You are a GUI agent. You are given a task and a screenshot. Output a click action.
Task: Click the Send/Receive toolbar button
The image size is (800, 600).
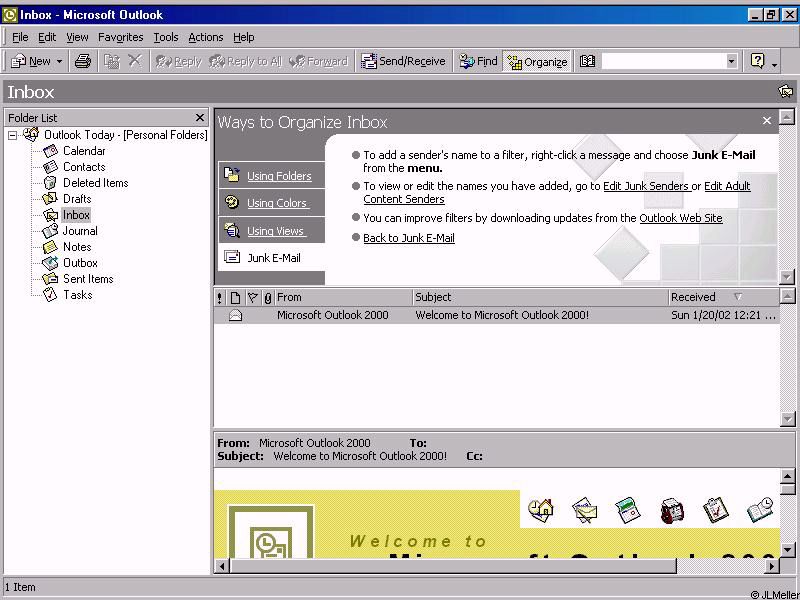click(x=404, y=61)
